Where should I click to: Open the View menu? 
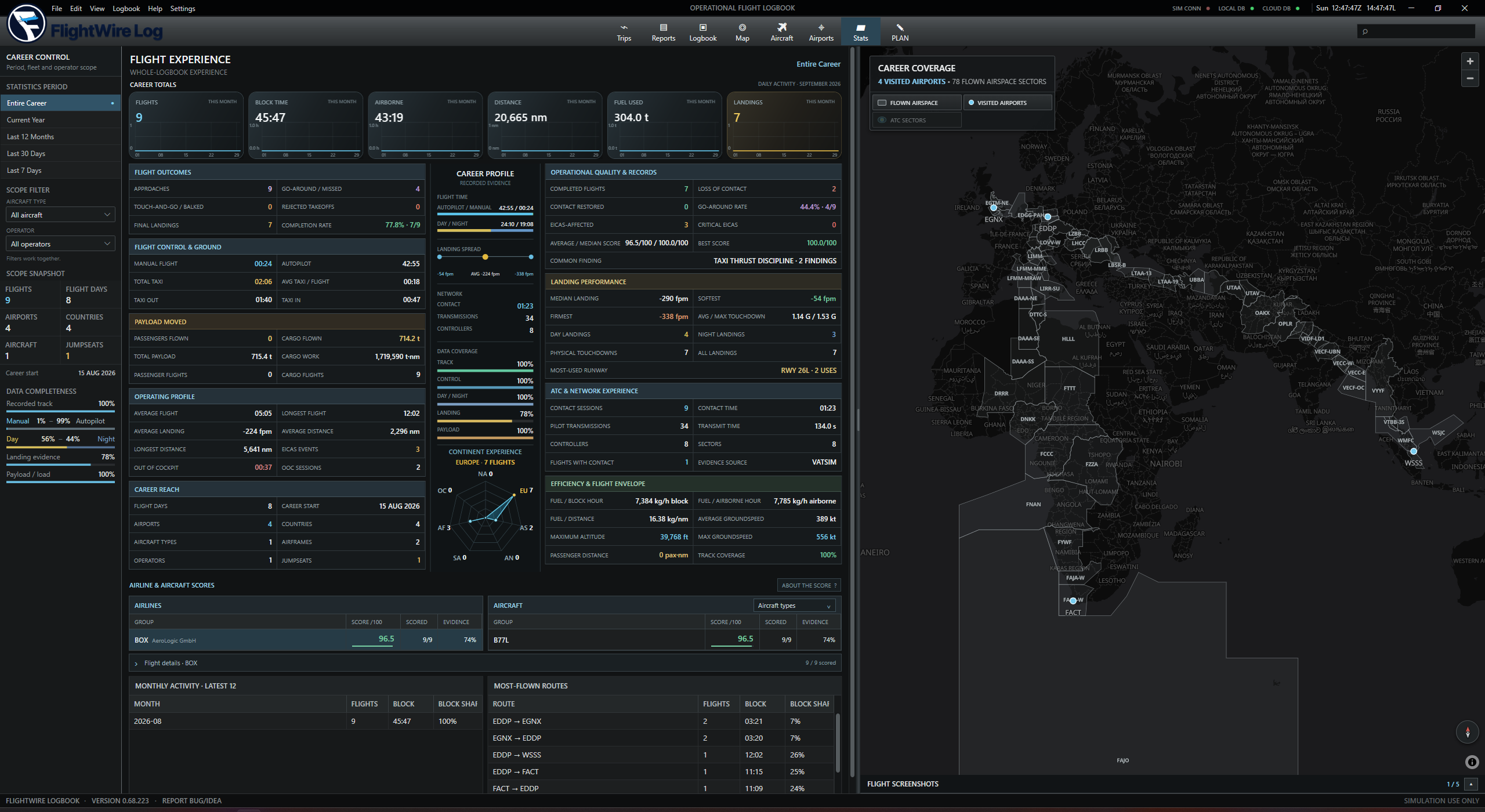[97, 8]
